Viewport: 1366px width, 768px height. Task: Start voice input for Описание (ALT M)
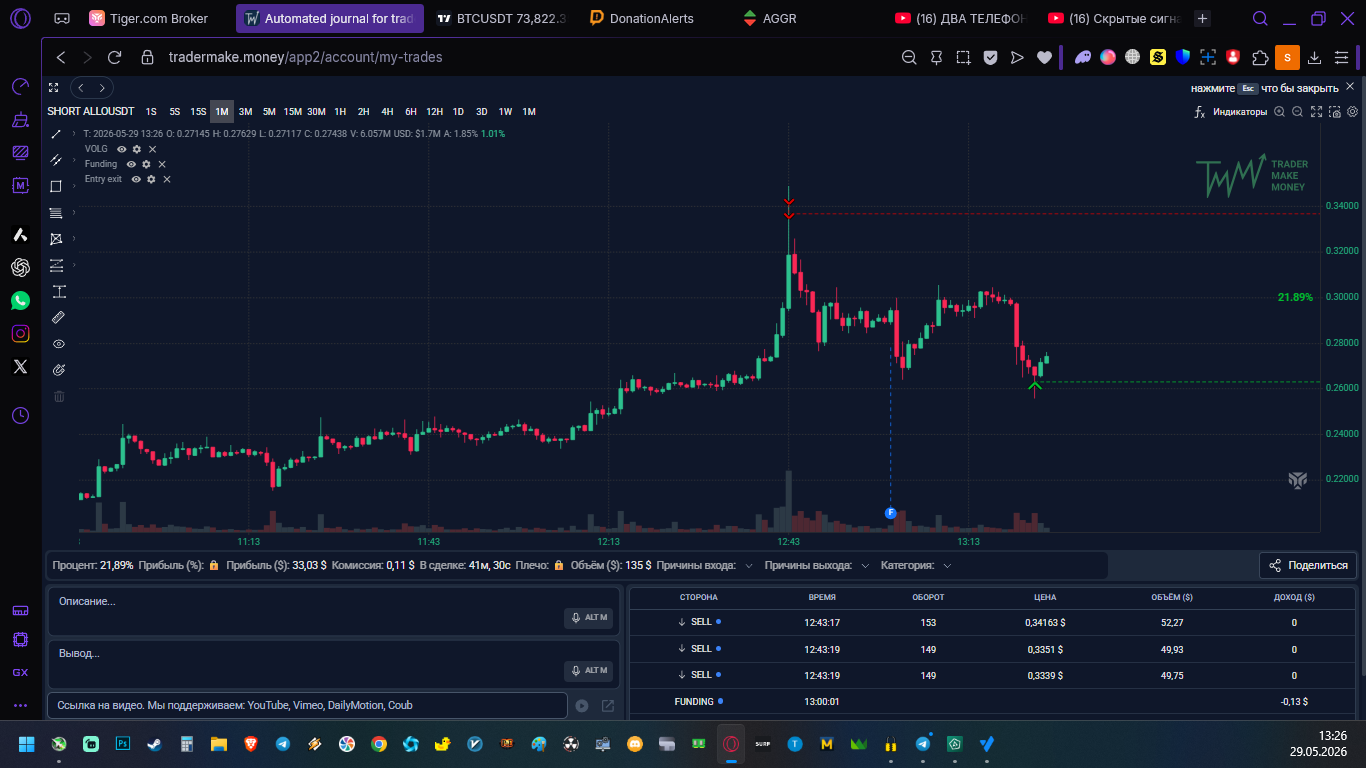click(x=589, y=618)
